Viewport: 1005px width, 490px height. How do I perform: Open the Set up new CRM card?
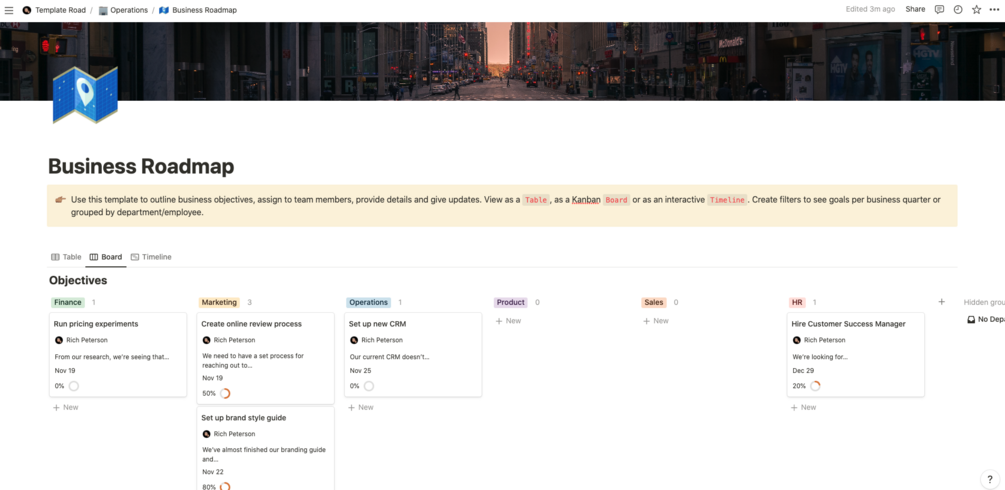coord(413,355)
